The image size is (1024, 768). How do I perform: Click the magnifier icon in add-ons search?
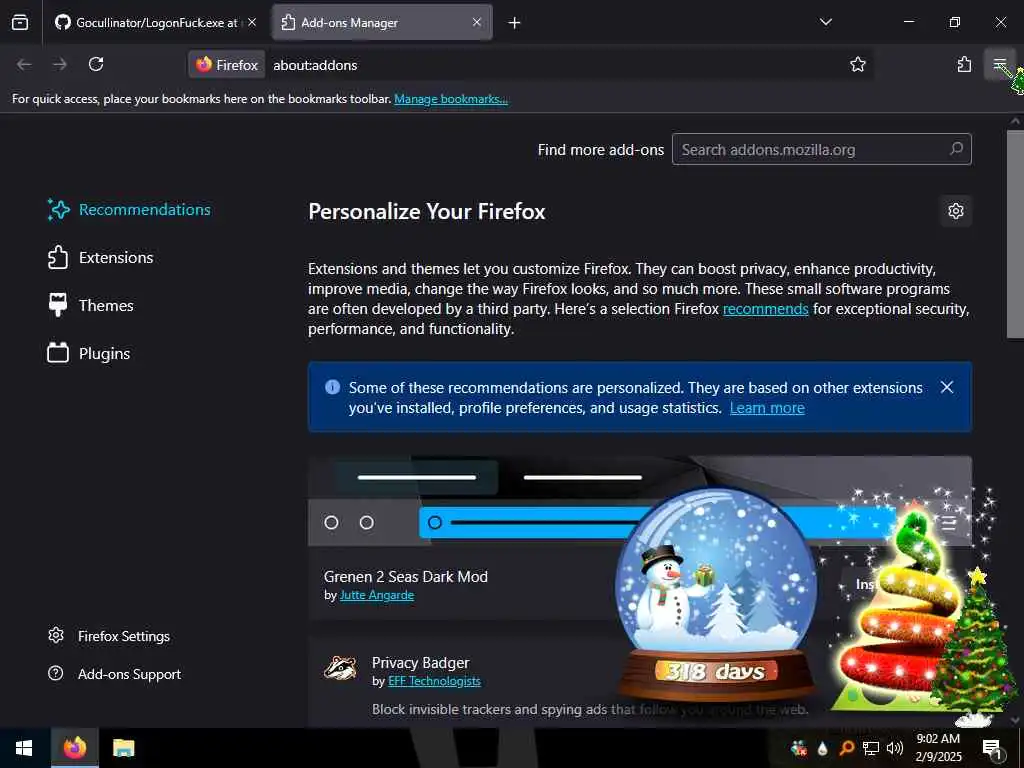click(x=956, y=149)
